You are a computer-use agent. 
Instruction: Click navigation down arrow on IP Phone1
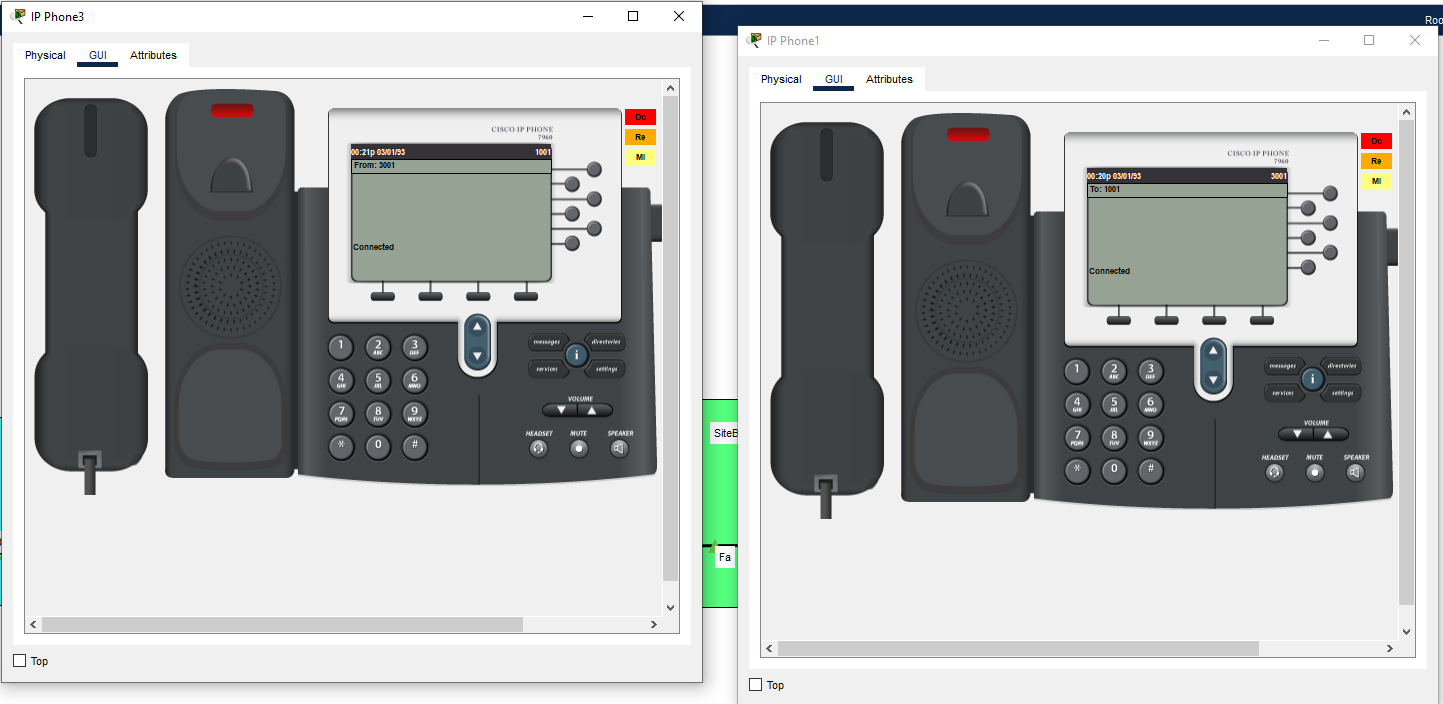(x=1214, y=379)
